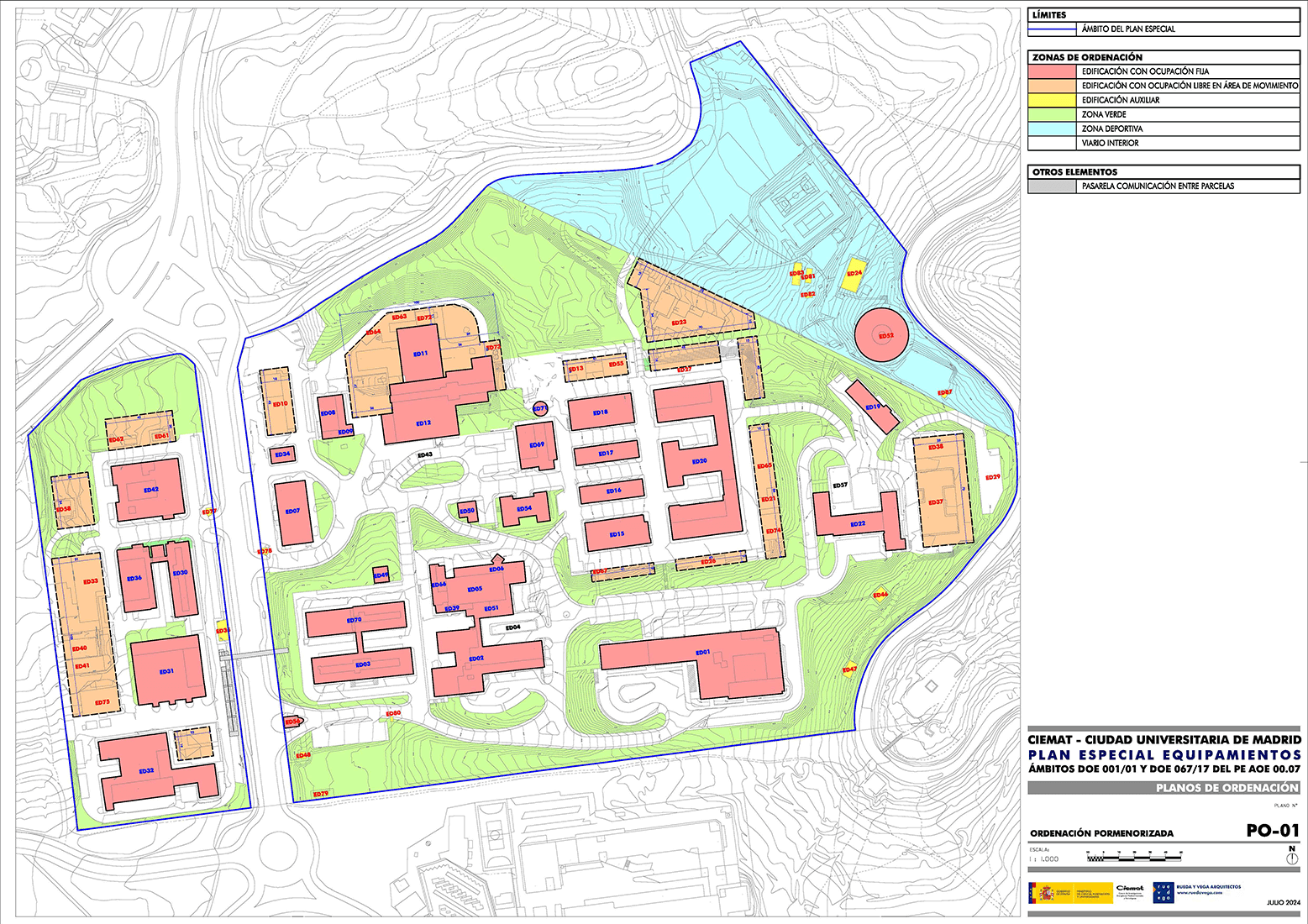Viewport: 1308px width, 924px height.
Task: Click the Rueda y Vega blue square logo
Action: click(1163, 892)
